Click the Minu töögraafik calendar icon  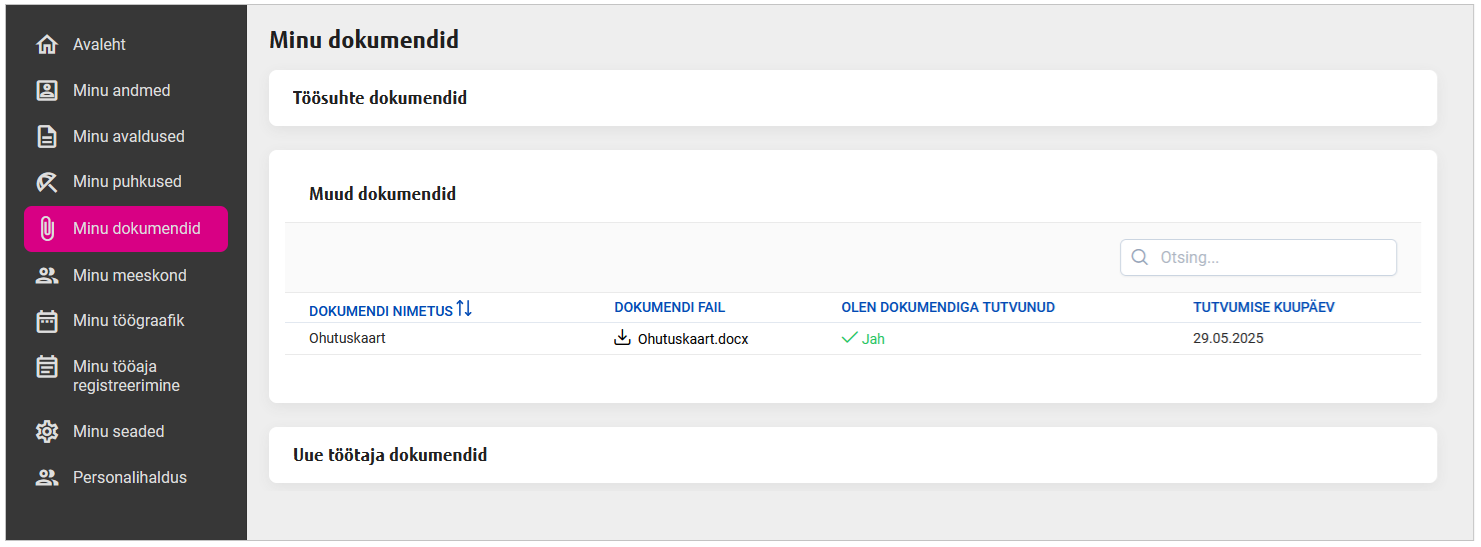[47, 322]
